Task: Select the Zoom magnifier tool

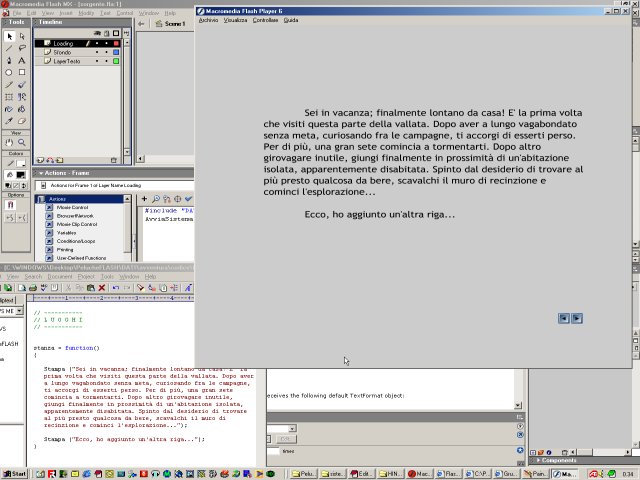Action: pos(22,142)
